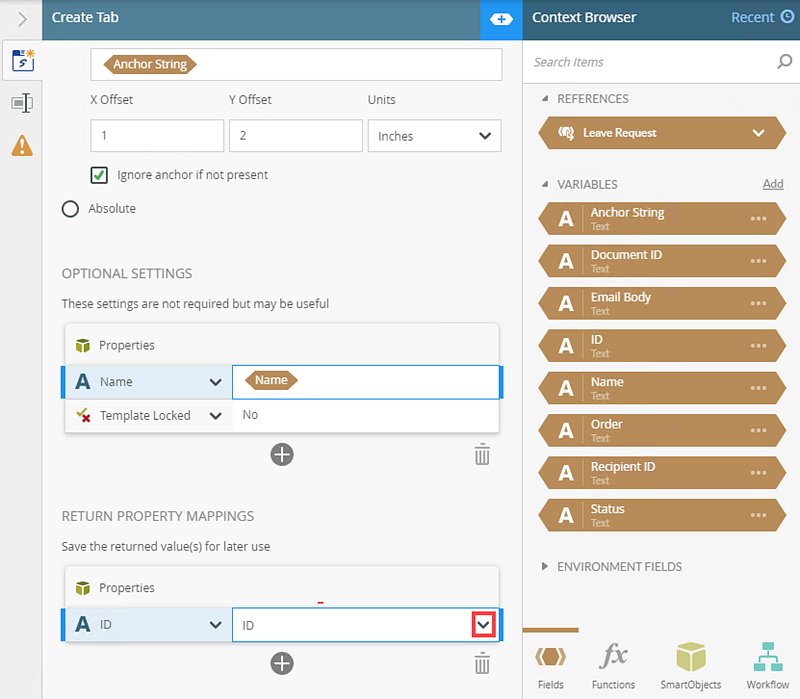Click the Add link next to Variables
The width and height of the screenshot is (800, 699).
(x=772, y=184)
